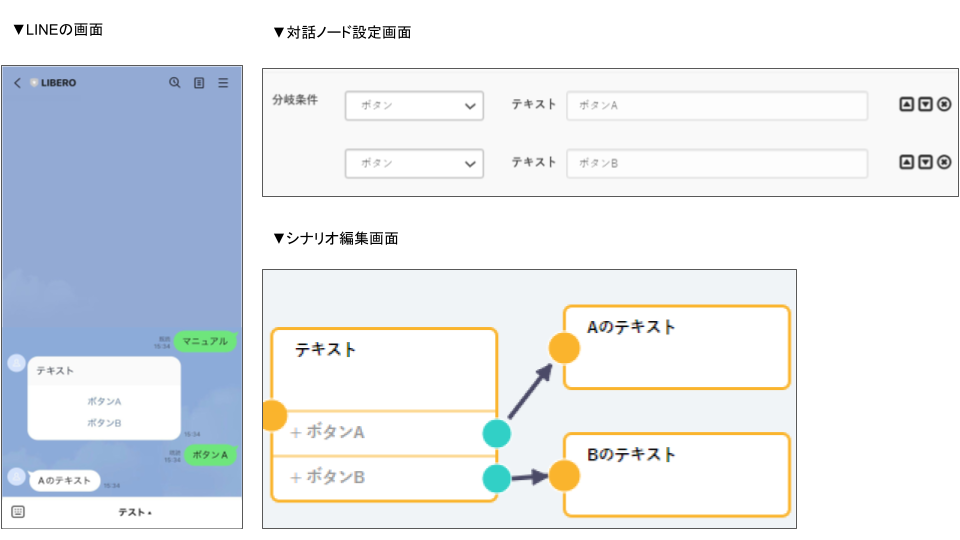Click the text field containing ボタンB
The image size is (960, 540).
coord(716,163)
